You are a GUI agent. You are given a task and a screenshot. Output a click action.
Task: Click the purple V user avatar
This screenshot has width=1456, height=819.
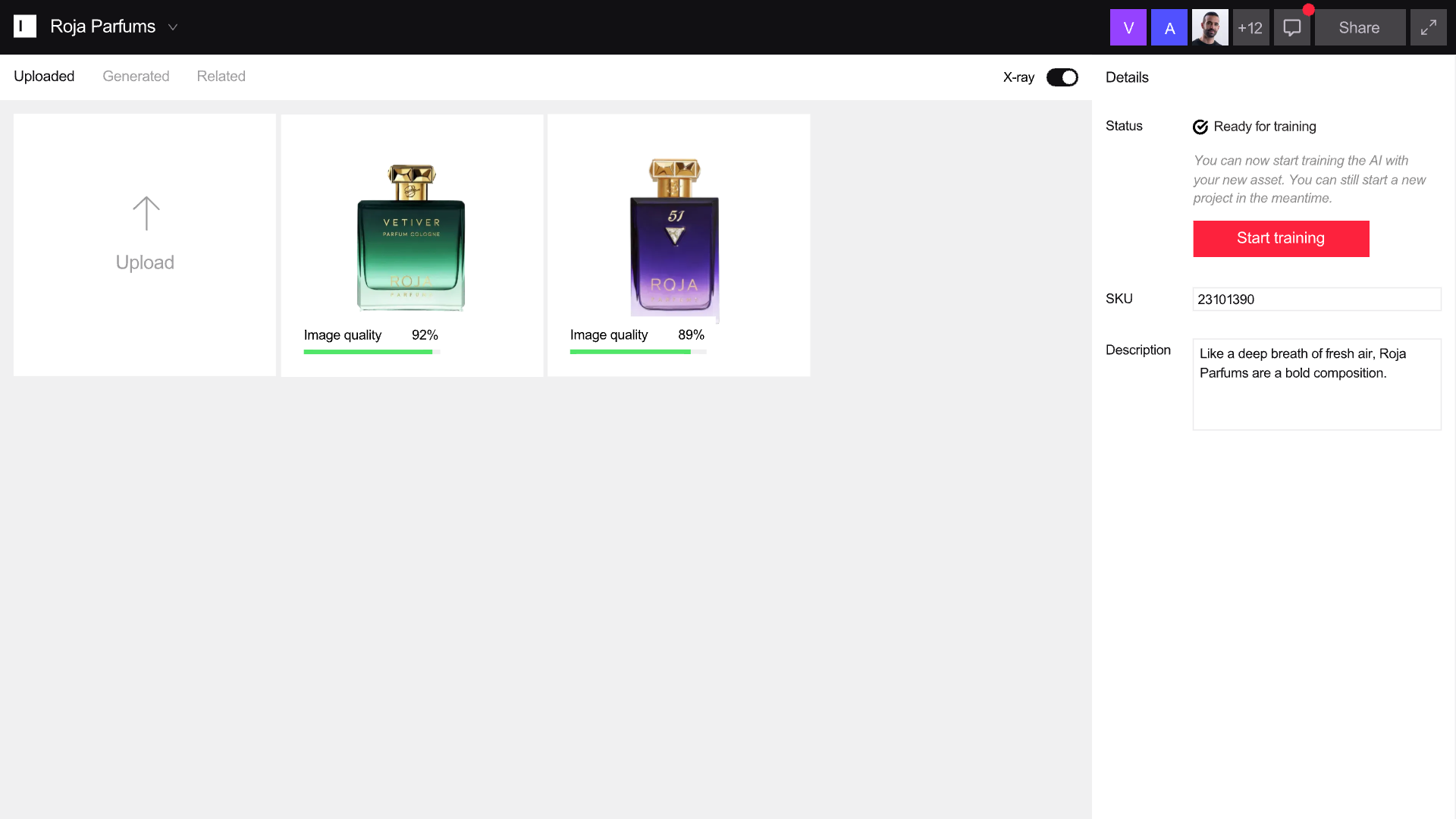(1128, 27)
